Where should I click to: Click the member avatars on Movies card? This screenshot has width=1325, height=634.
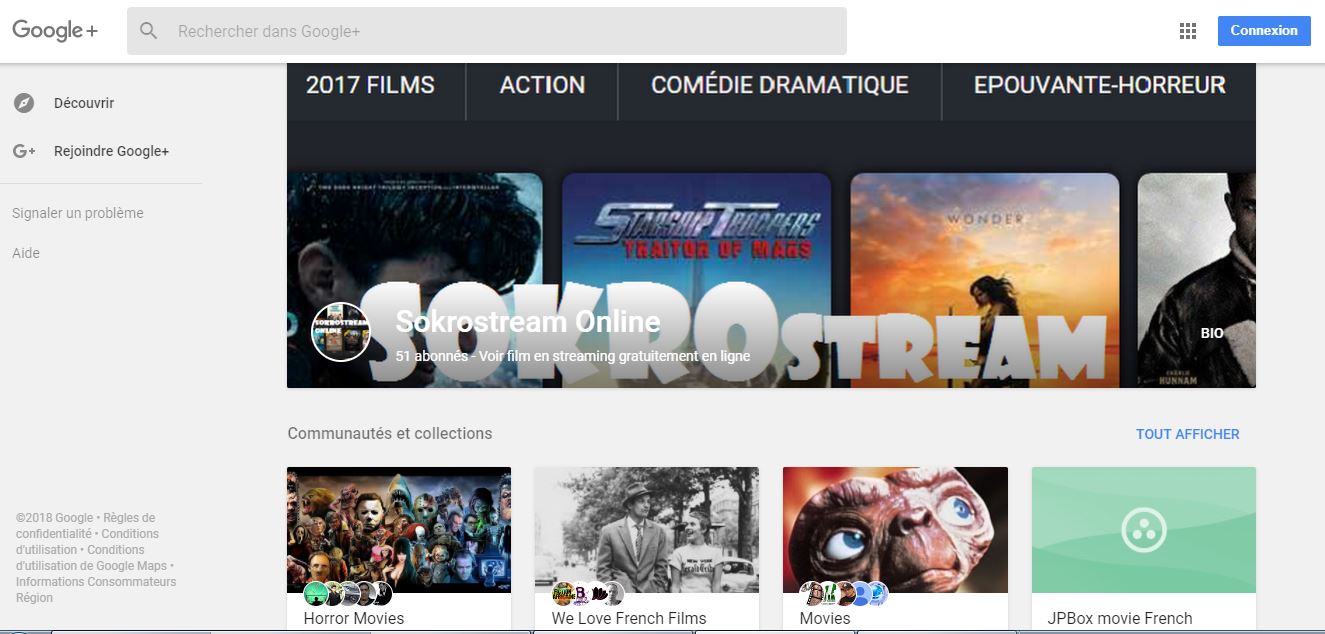(x=844, y=593)
